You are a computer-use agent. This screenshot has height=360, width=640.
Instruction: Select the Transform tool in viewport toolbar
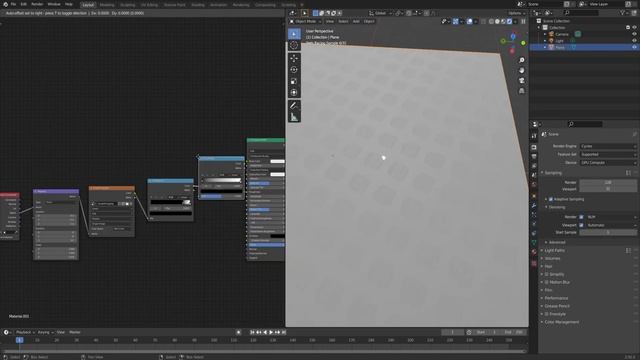tap(294, 93)
